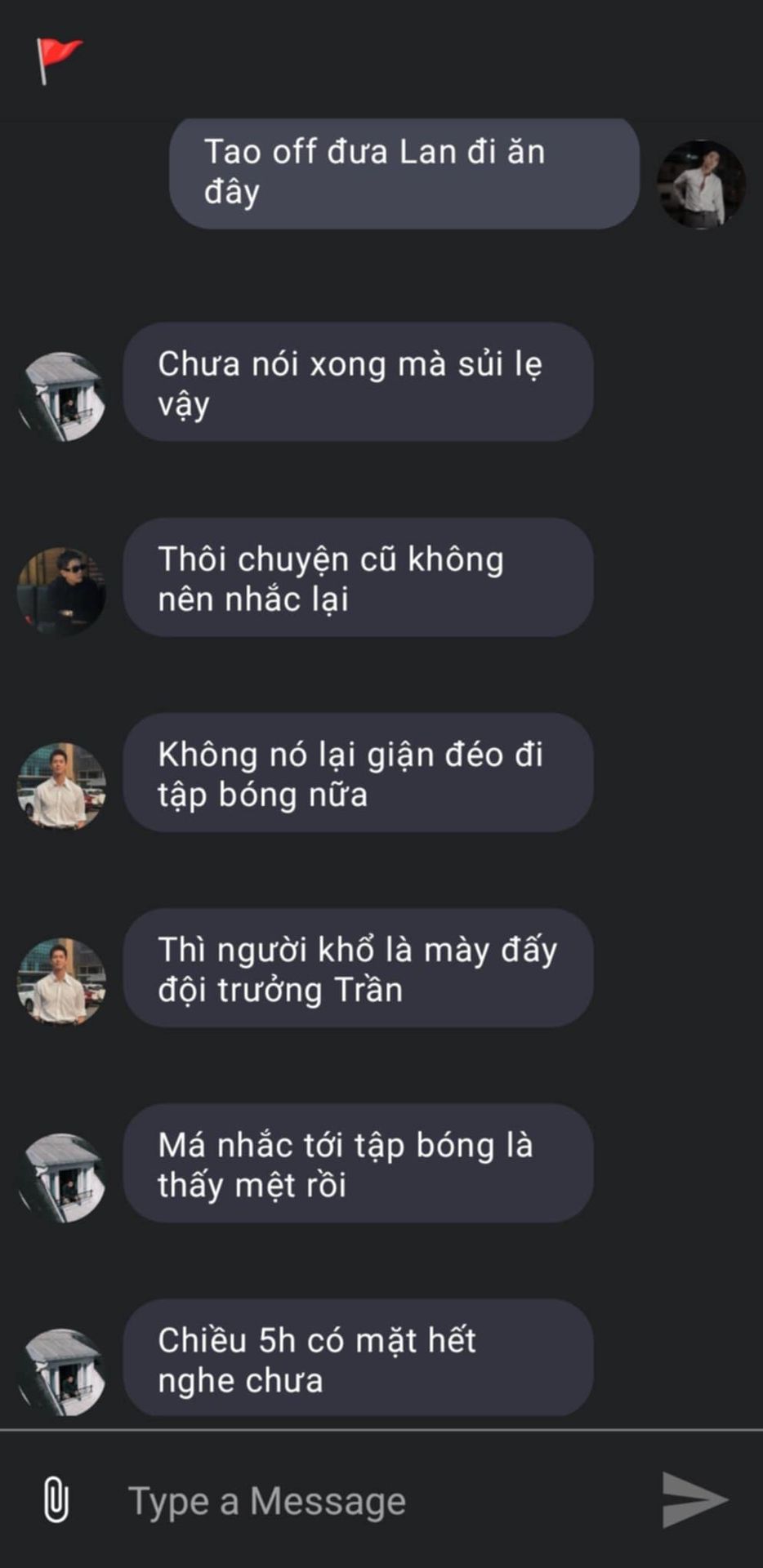Image resolution: width=763 pixels, height=1568 pixels.
Task: Open avatar beside Má nhắc tới message
Action: [61, 1177]
